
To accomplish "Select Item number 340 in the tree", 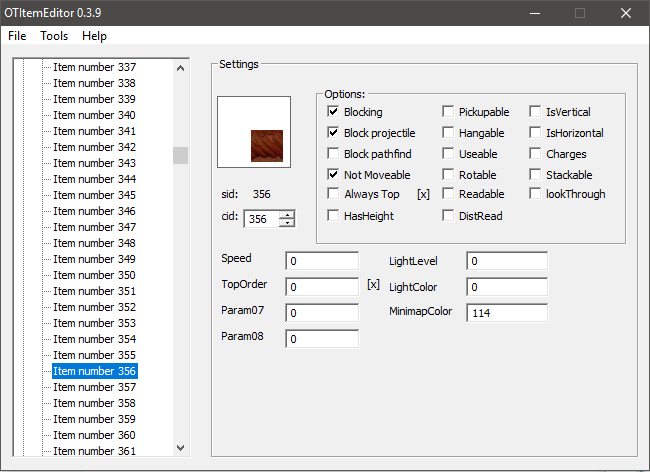I will [x=95, y=115].
